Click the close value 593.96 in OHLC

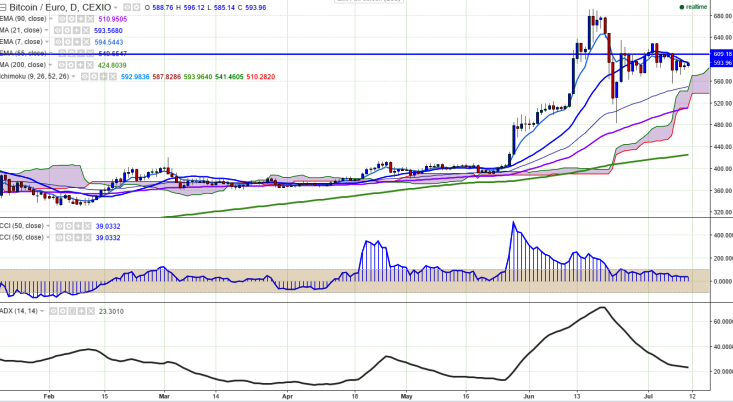click(x=255, y=8)
